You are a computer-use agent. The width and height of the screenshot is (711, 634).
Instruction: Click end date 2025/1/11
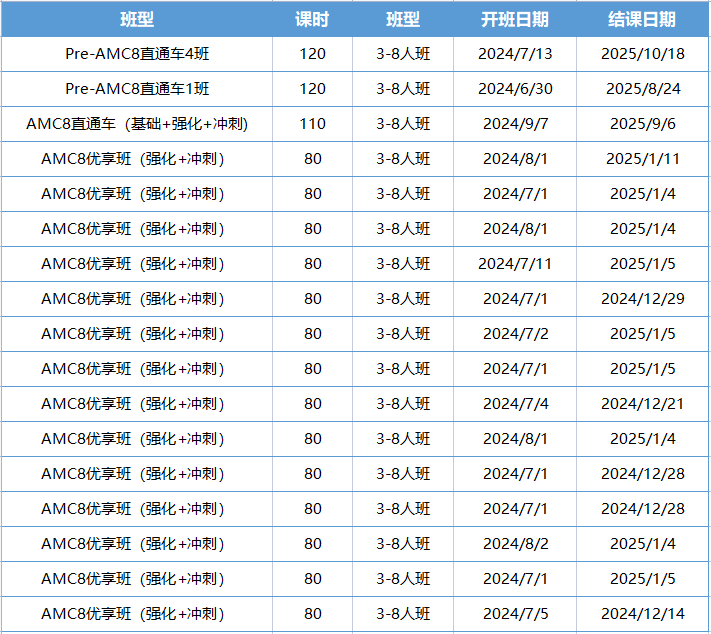(643, 159)
